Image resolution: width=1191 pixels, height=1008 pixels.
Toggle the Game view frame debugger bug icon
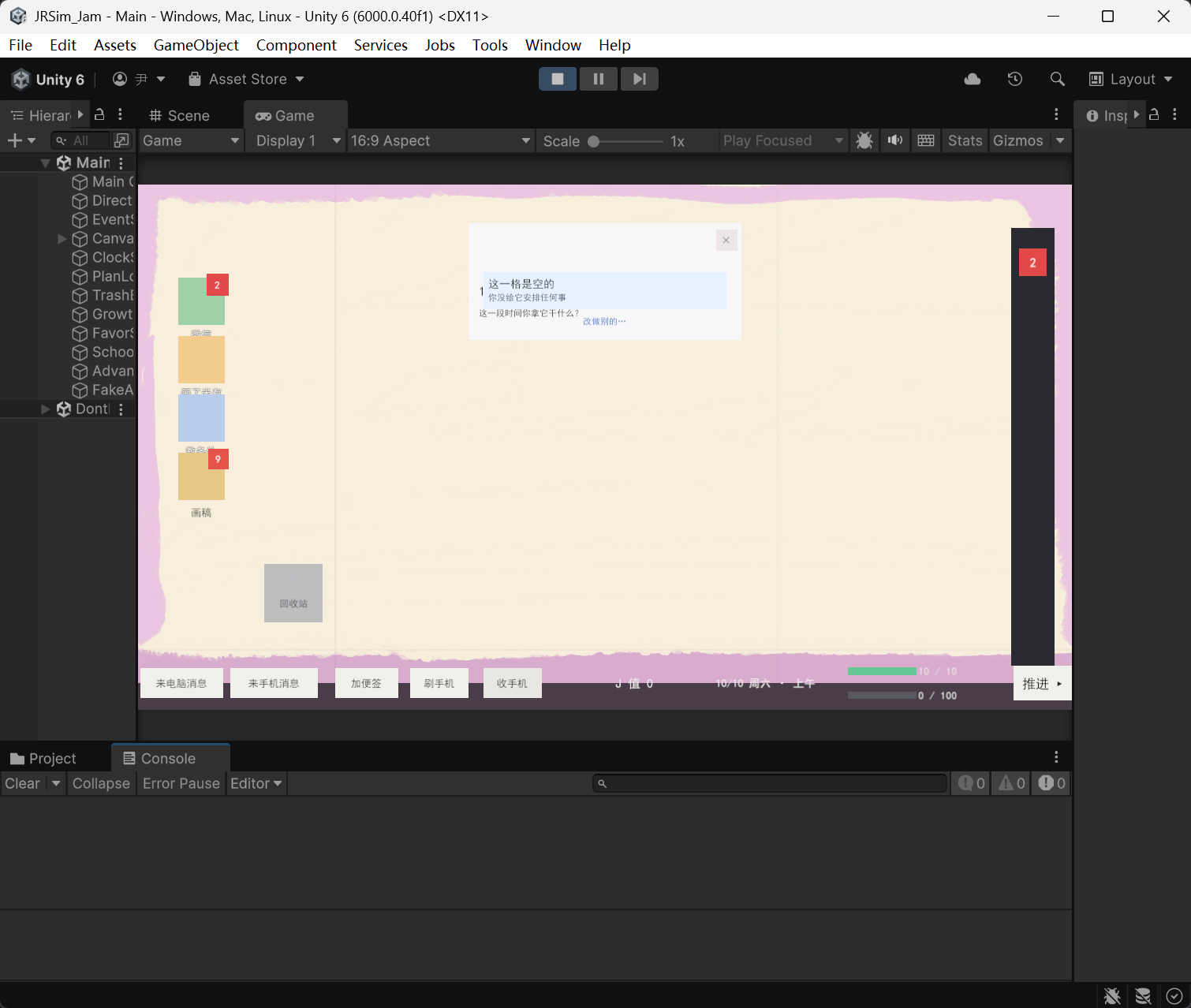tap(864, 140)
